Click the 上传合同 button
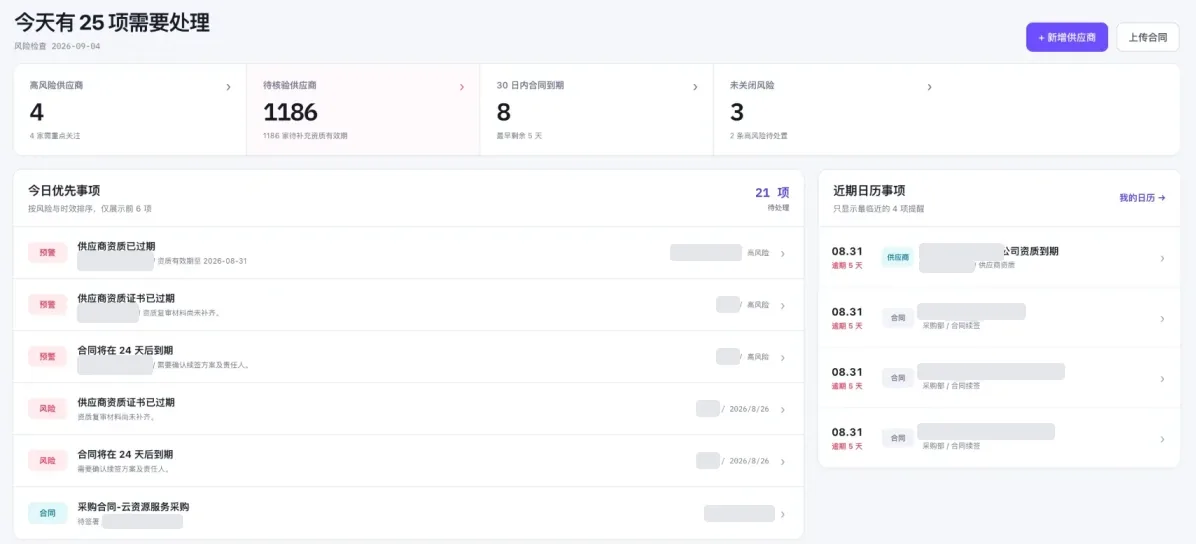1196x544 pixels. [x=1147, y=37]
